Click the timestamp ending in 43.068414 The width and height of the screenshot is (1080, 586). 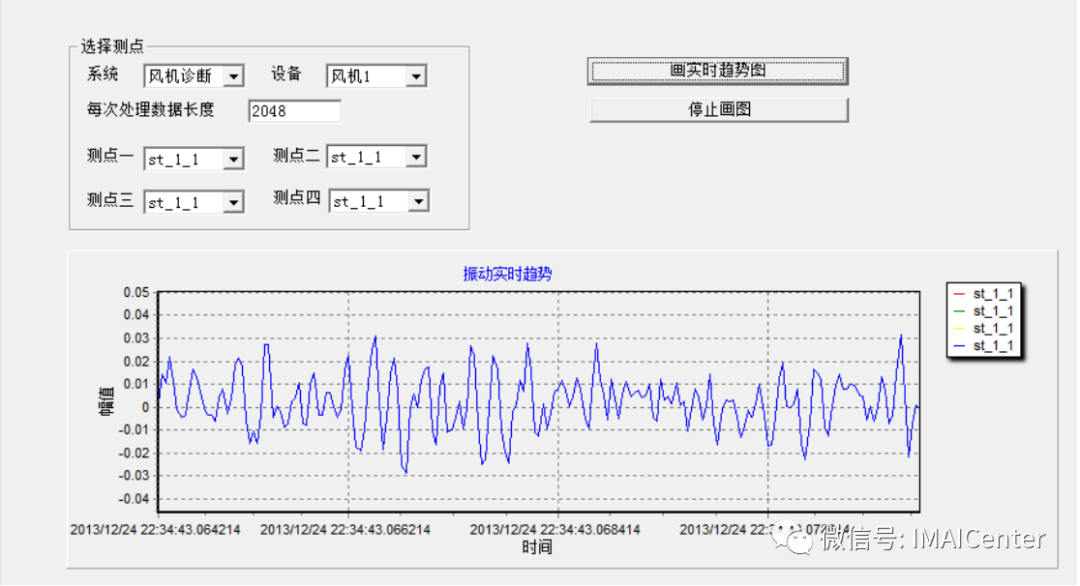(555, 530)
